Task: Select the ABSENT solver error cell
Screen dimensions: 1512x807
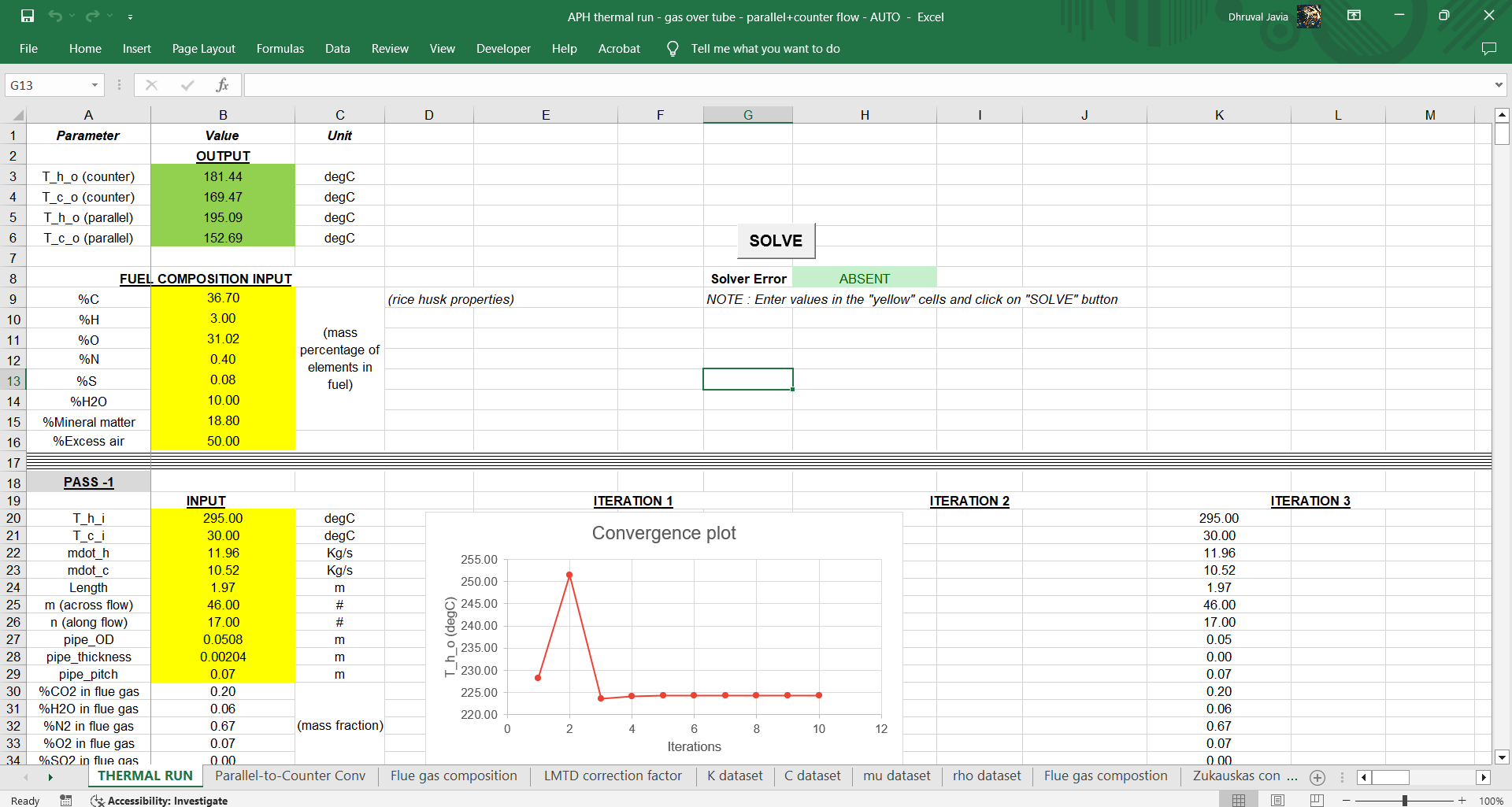Action: point(865,278)
